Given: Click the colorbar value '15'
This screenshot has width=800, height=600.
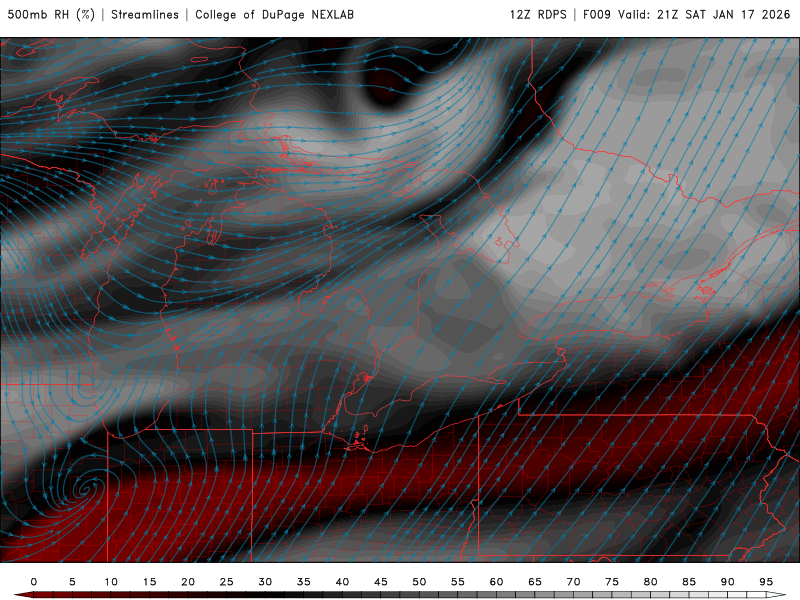Looking at the screenshot, I should [149, 582].
